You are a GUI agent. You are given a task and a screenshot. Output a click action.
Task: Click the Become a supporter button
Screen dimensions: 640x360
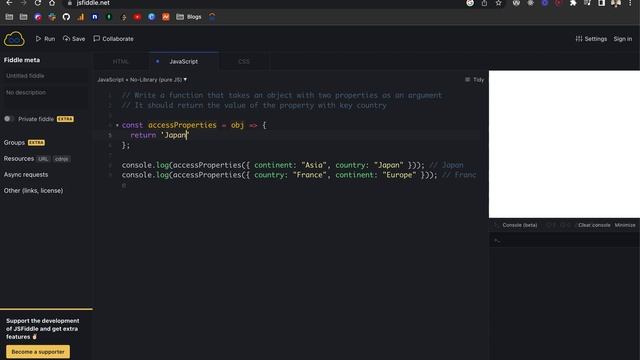pos(38,351)
